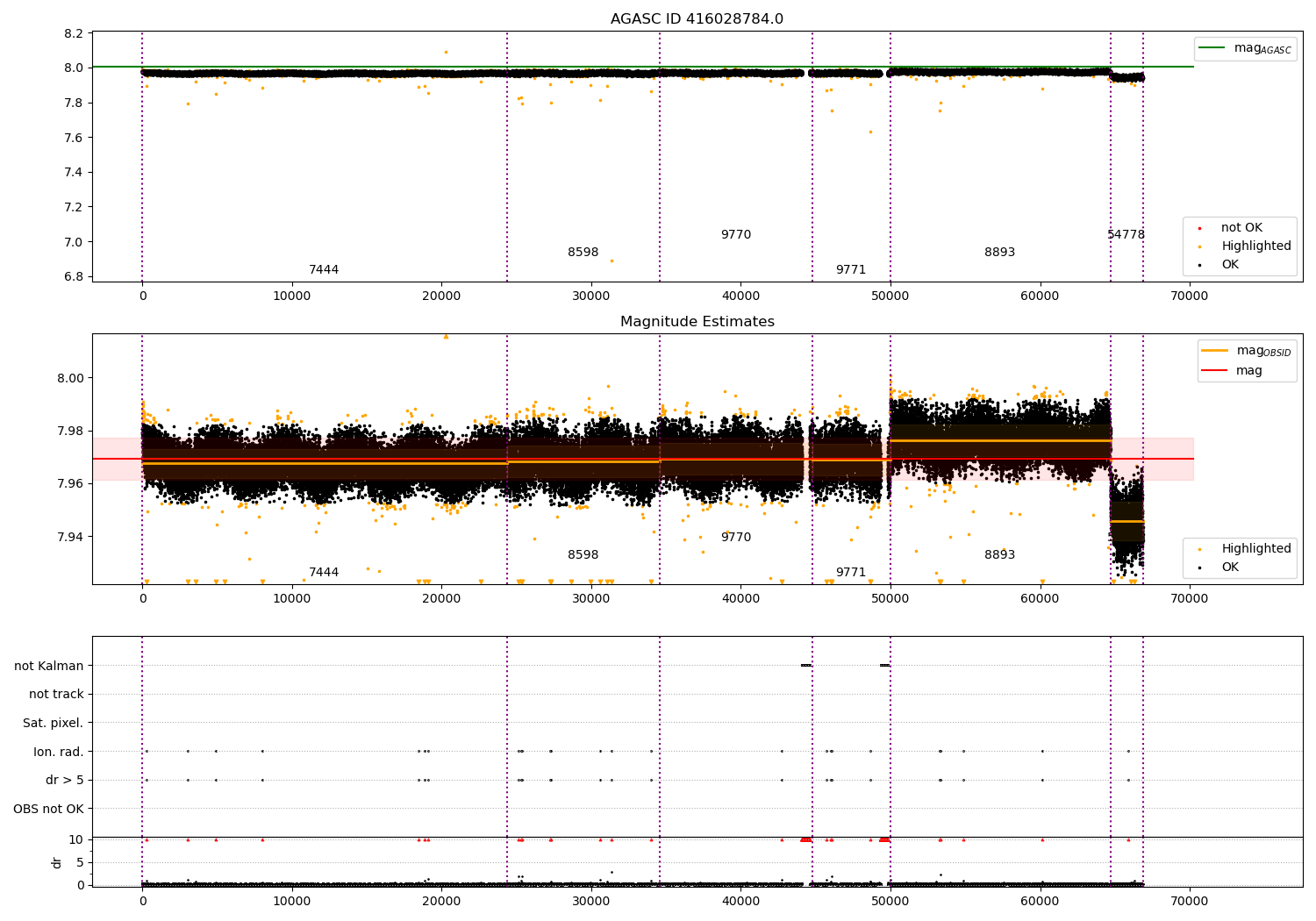
Task: Click the 'OBS not OK' axis label
Action: point(48,809)
